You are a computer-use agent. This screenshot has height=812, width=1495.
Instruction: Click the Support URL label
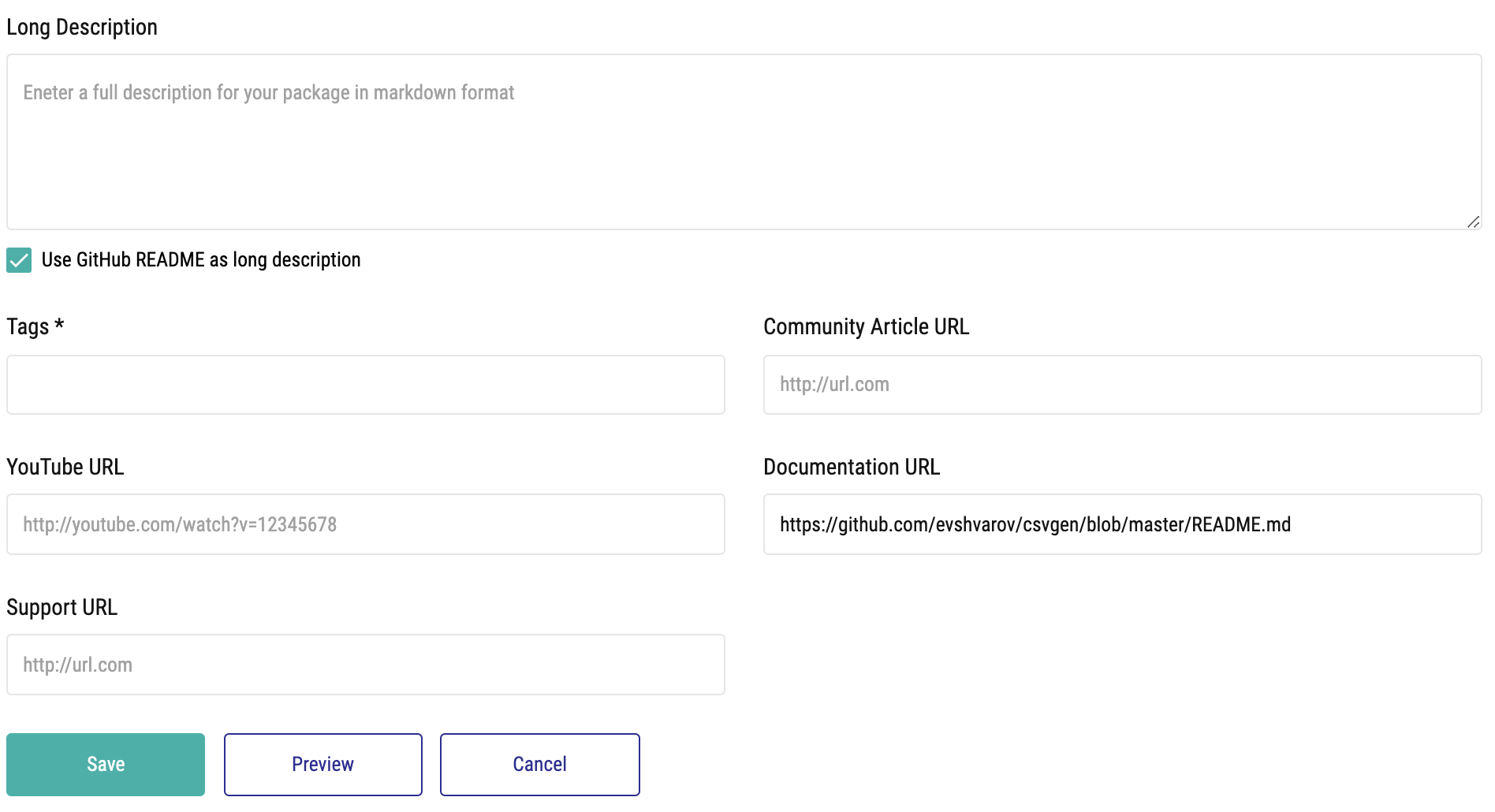(x=62, y=607)
